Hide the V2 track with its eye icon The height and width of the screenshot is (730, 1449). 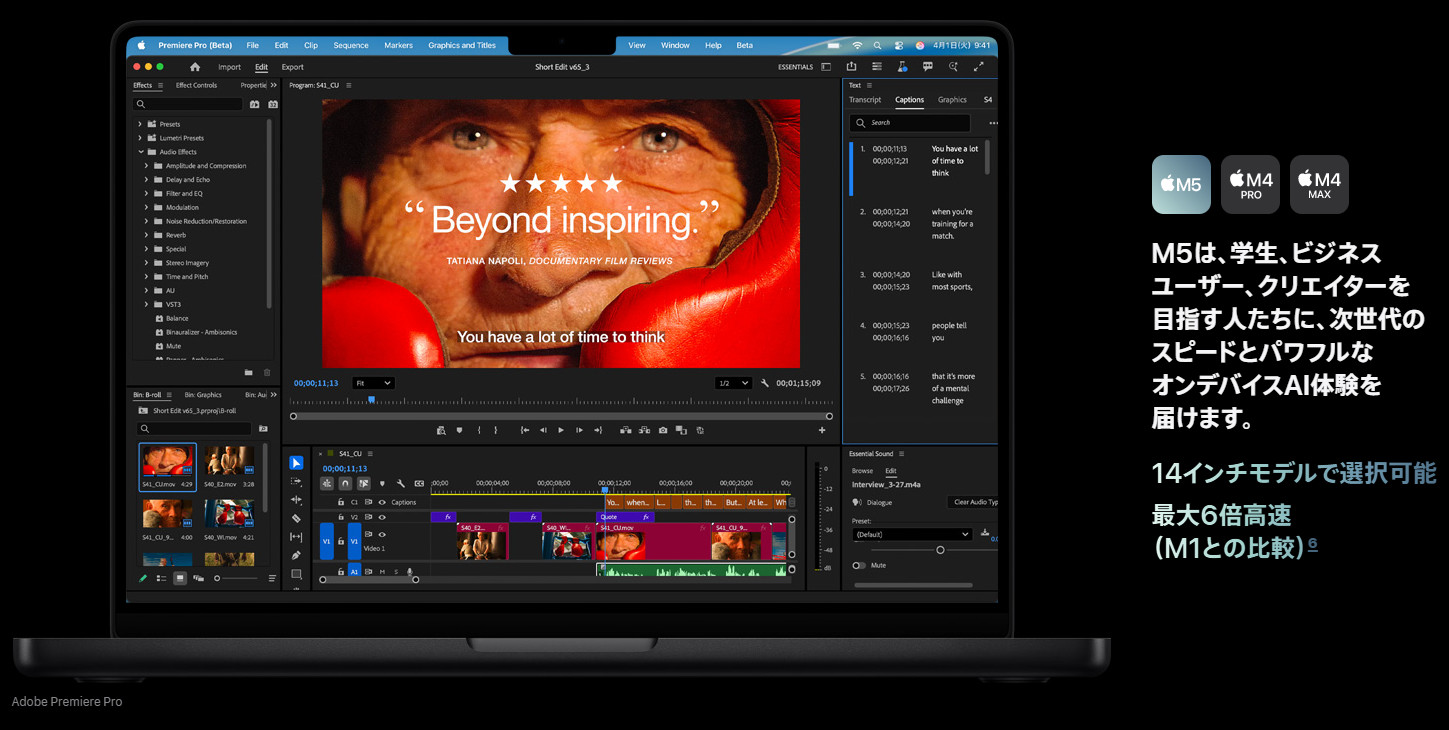(381, 517)
